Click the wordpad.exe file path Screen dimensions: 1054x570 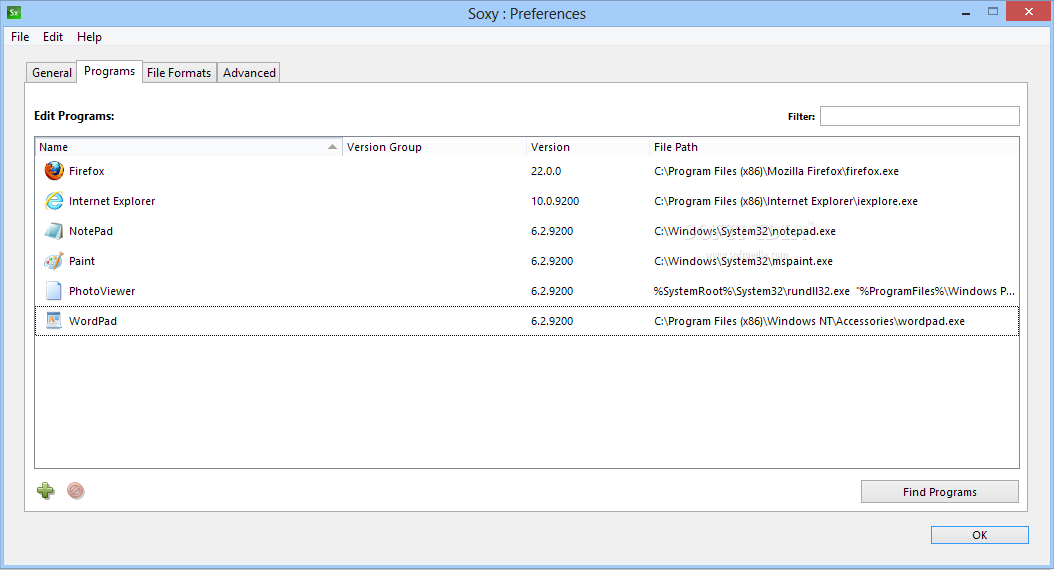point(809,321)
